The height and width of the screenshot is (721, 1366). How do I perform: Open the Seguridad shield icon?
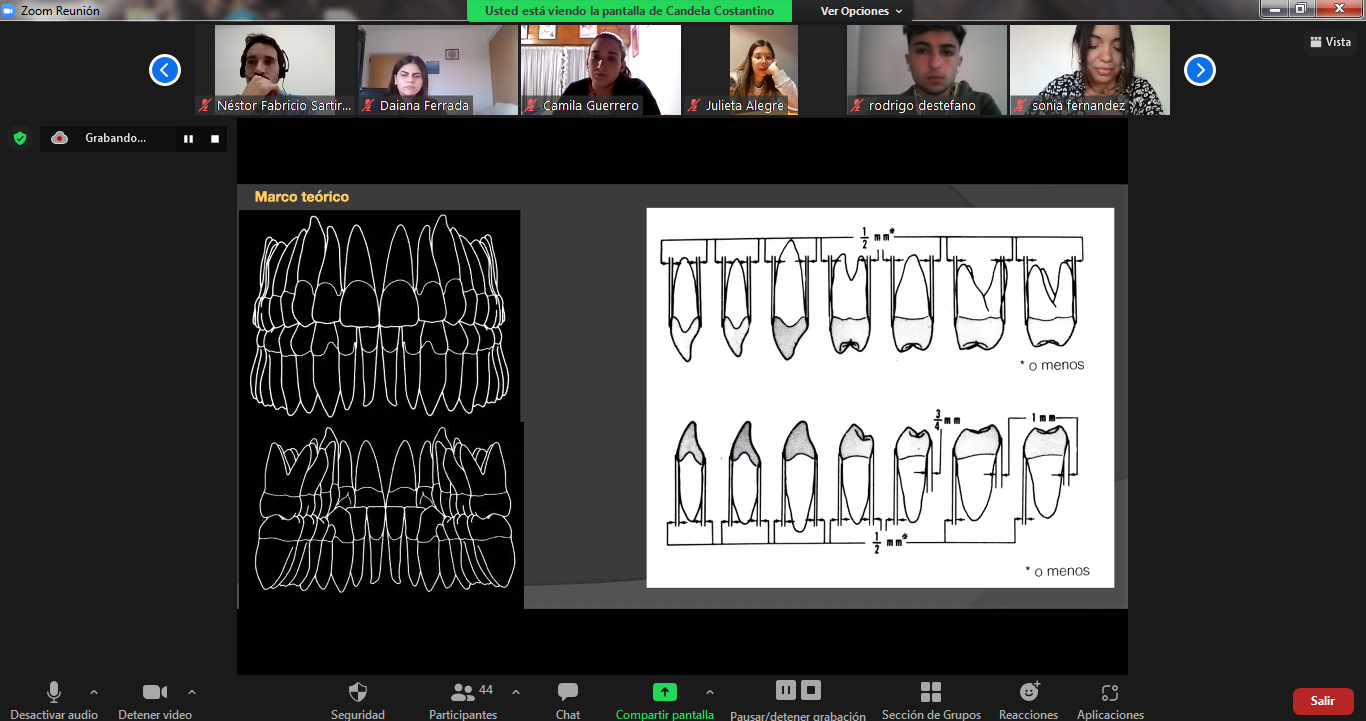[x=358, y=693]
